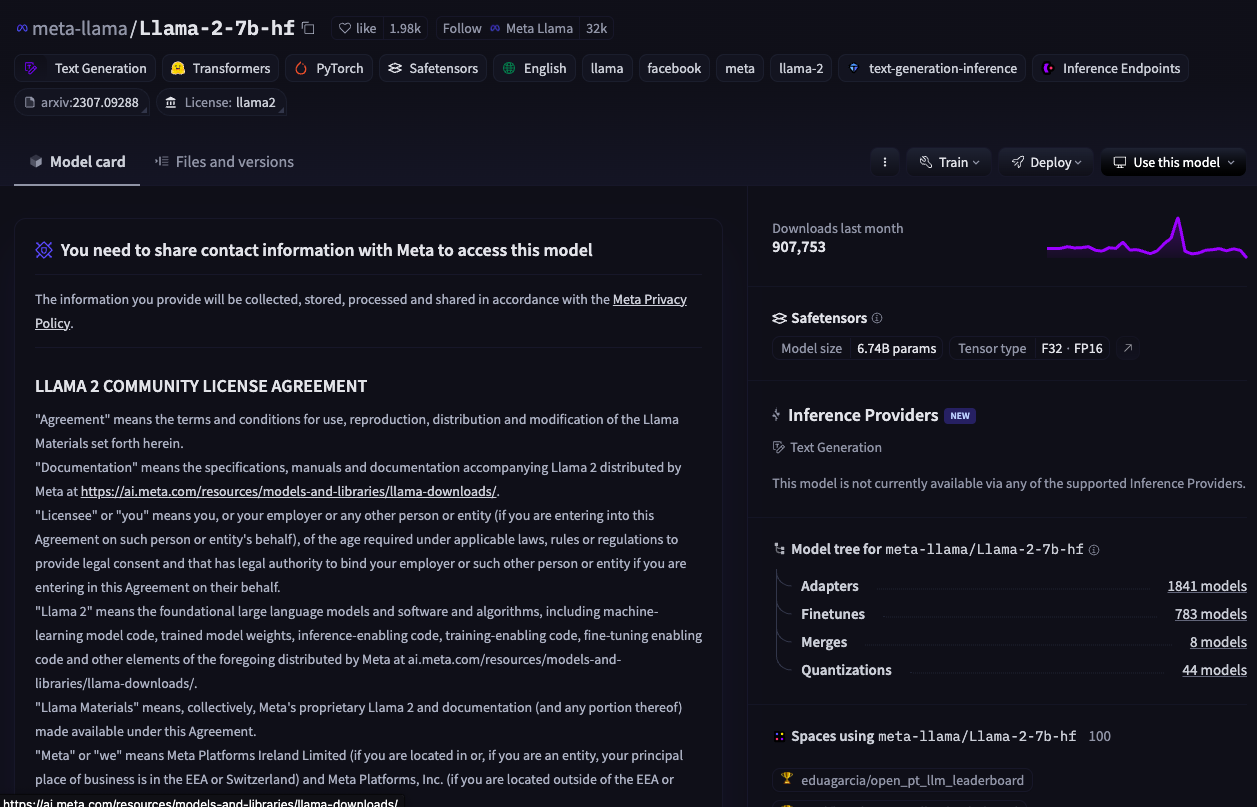Expand the Deploy dropdown
The image size is (1257, 807).
pyautogui.click(x=1046, y=162)
